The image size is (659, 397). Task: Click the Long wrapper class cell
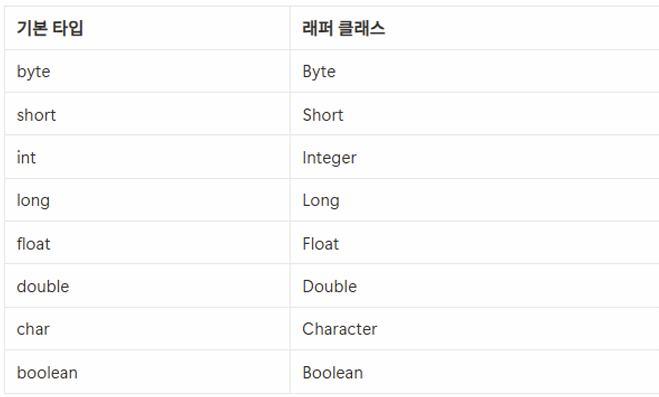click(474, 200)
